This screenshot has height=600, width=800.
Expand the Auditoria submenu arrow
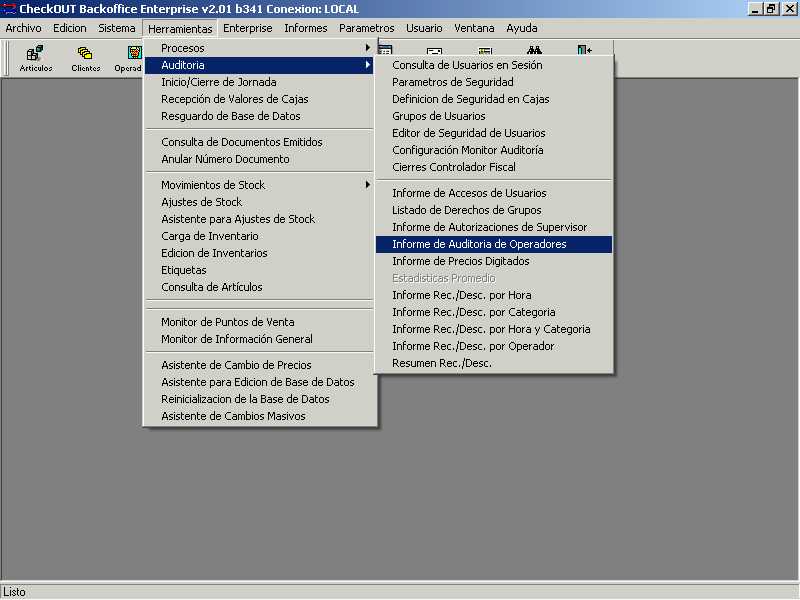click(x=367, y=65)
